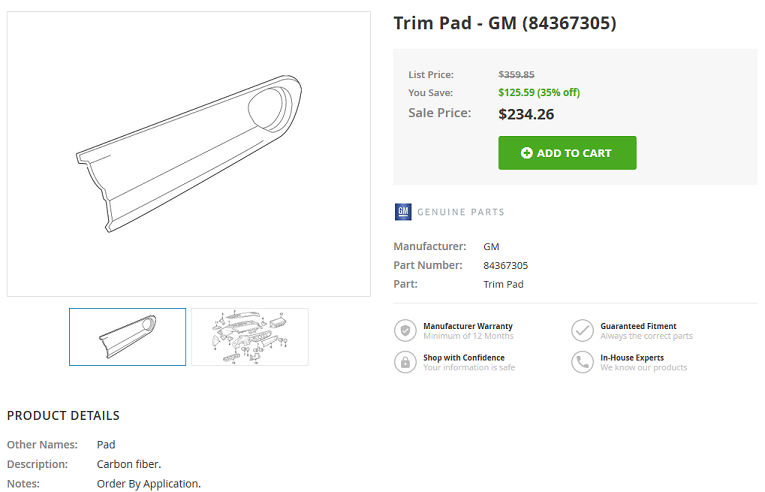Click the $234.26 sale price
The width and height of the screenshot is (765, 492).
pos(526,114)
